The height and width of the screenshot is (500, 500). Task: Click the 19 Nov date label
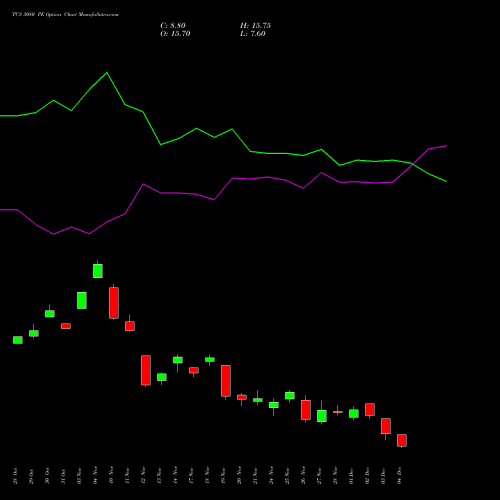(223, 476)
